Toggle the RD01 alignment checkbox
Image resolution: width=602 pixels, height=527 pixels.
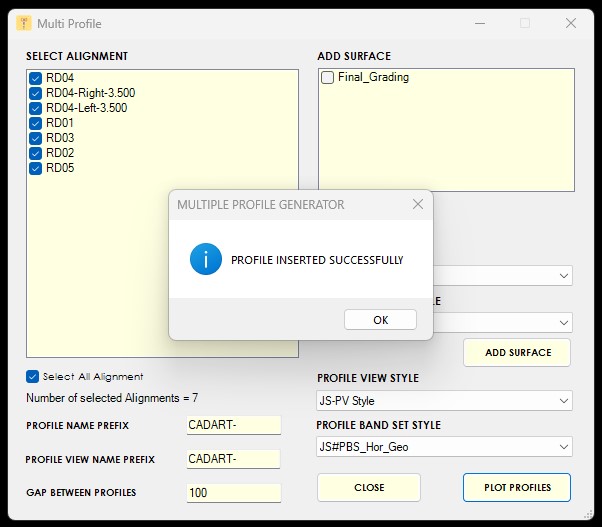click(x=35, y=123)
